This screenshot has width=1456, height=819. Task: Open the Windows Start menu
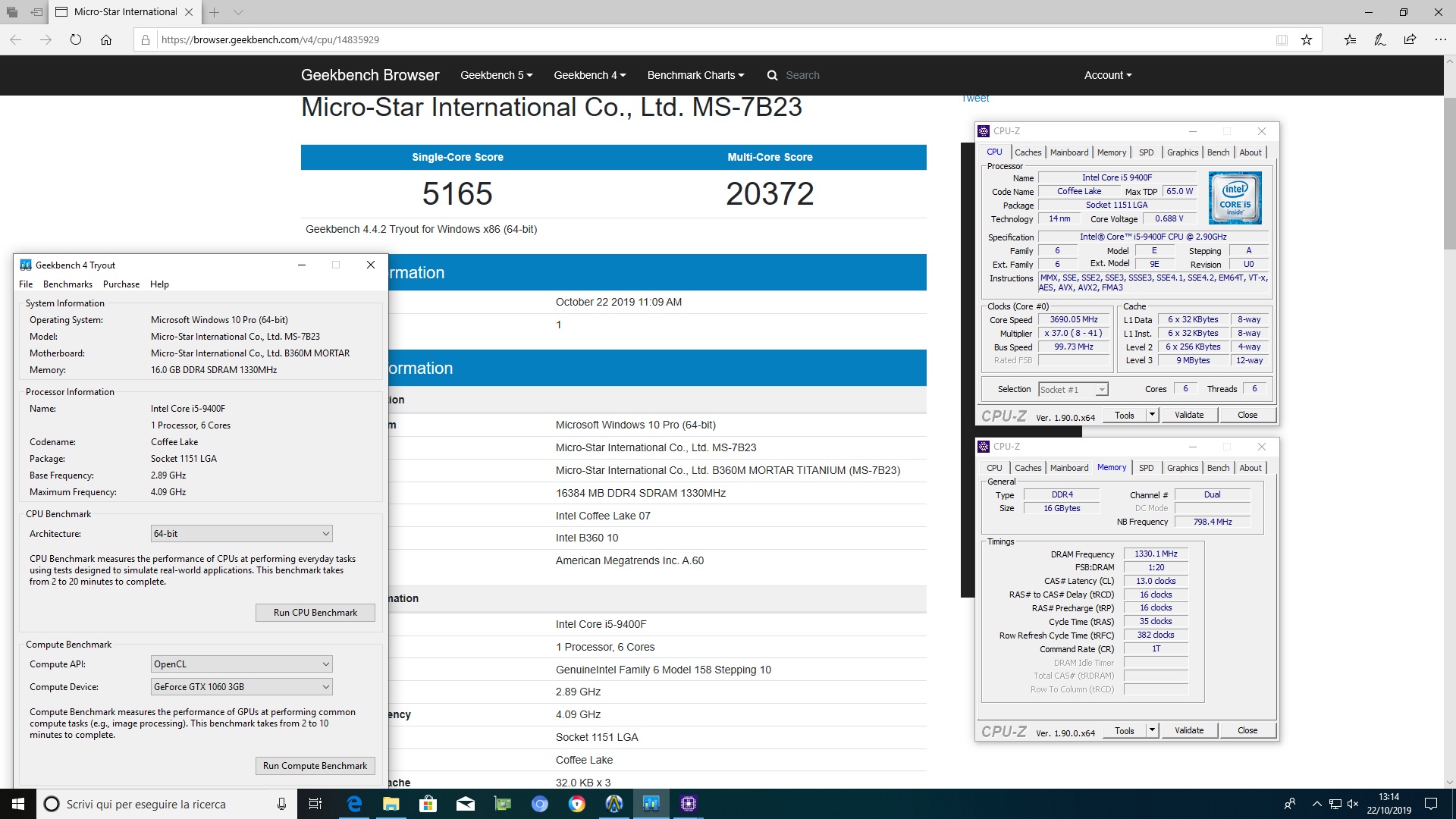(18, 804)
